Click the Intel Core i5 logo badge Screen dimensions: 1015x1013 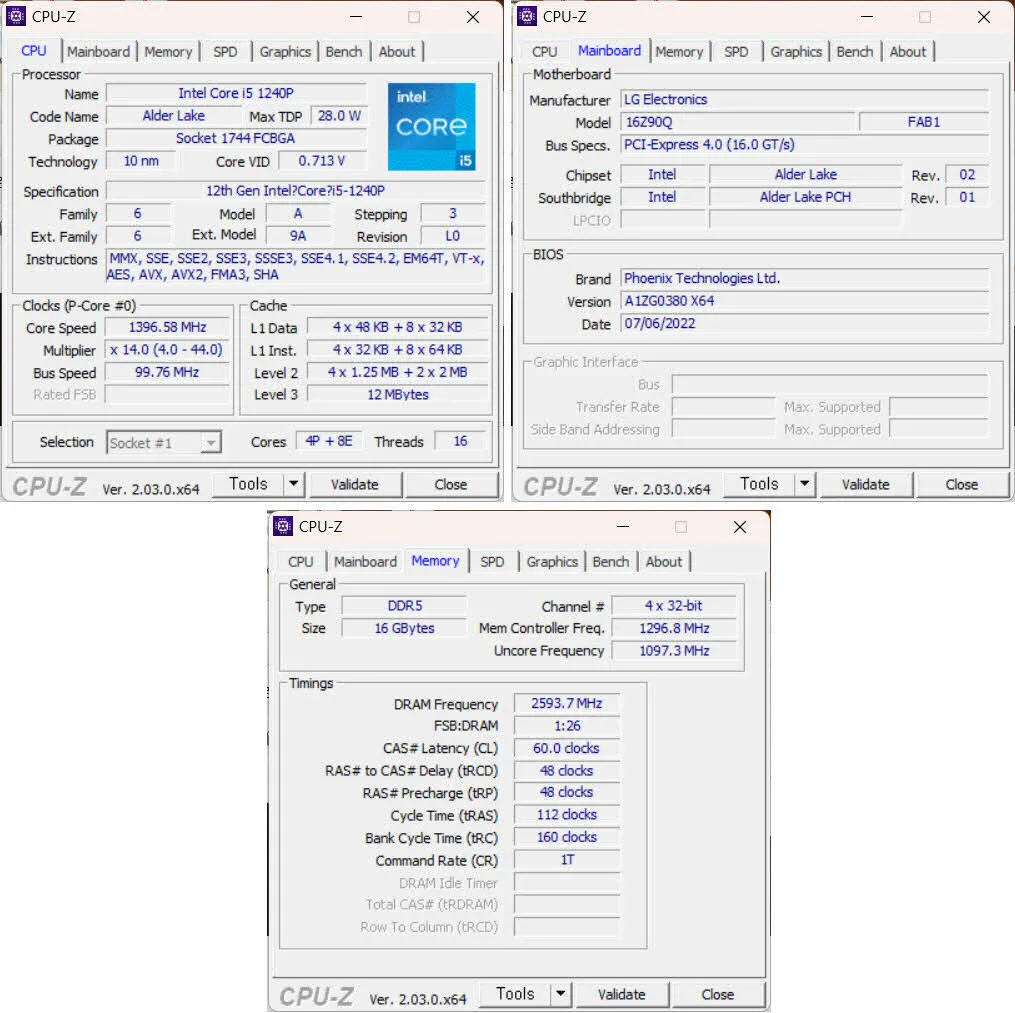(x=431, y=127)
